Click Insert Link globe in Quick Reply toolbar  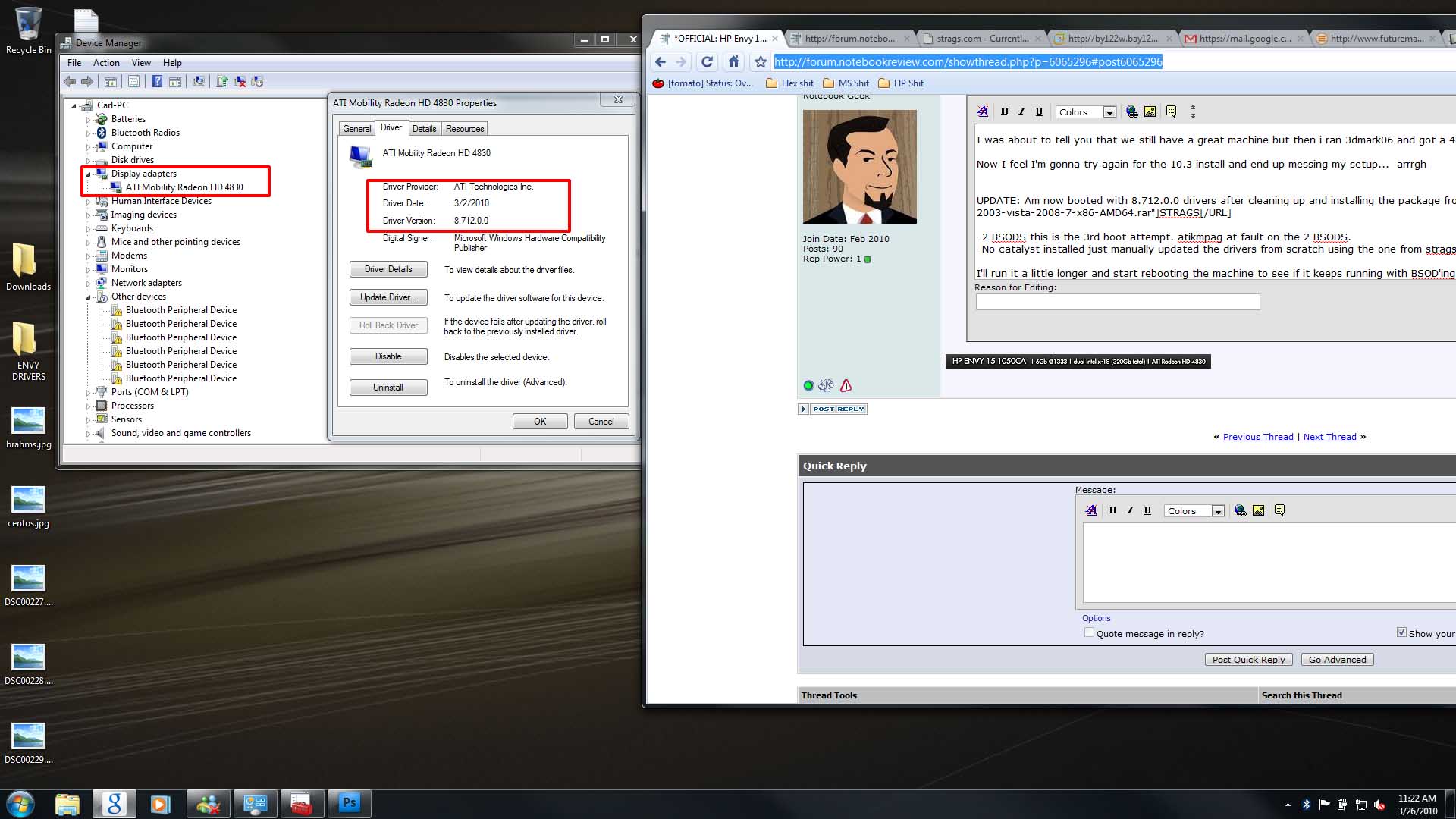click(1241, 510)
